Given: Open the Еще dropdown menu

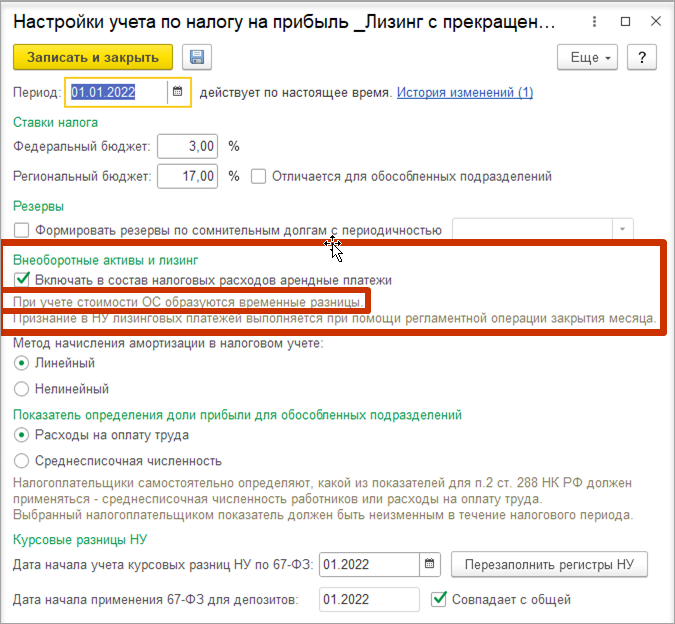Looking at the screenshot, I should [587, 57].
